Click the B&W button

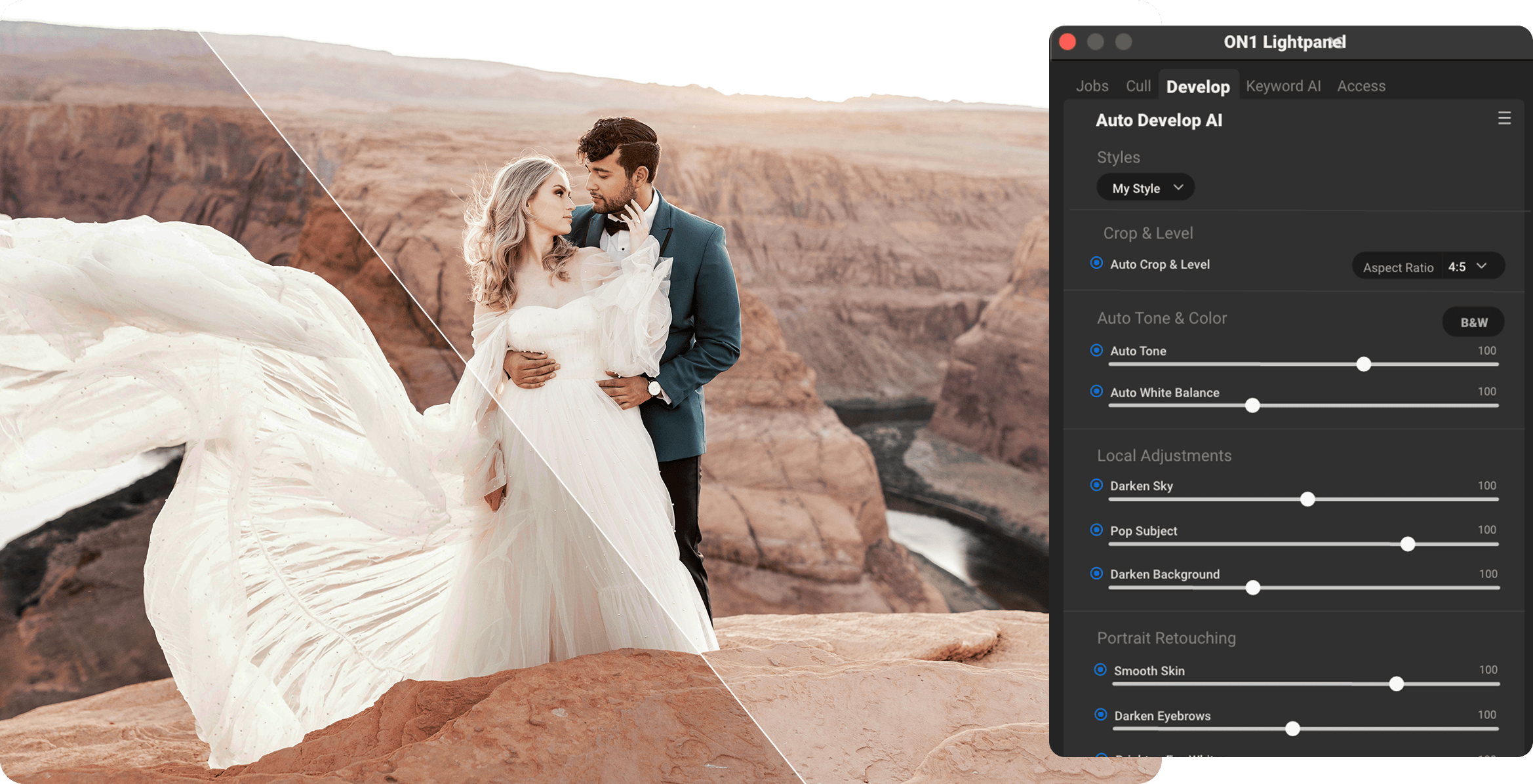pyautogui.click(x=1473, y=322)
